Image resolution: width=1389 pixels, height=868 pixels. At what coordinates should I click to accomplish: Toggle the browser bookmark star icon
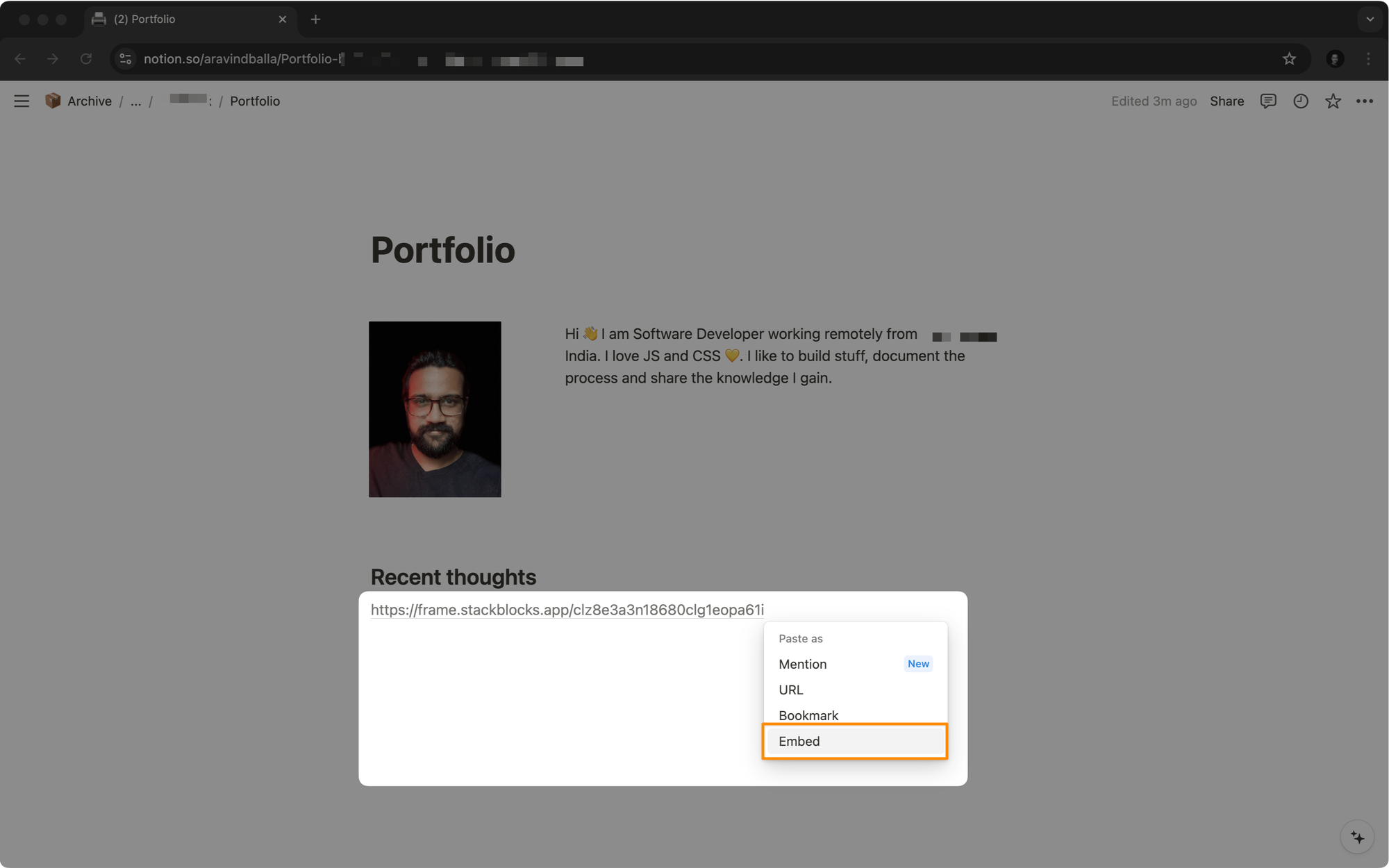coord(1289,59)
